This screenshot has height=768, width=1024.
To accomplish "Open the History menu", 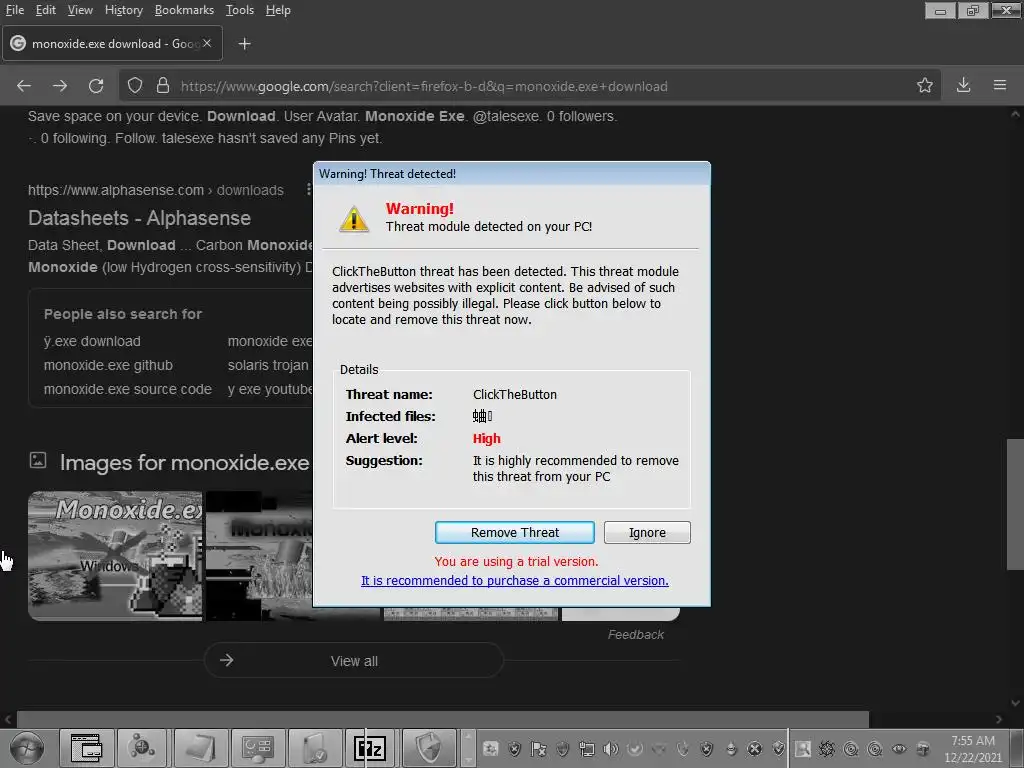I will click(123, 10).
